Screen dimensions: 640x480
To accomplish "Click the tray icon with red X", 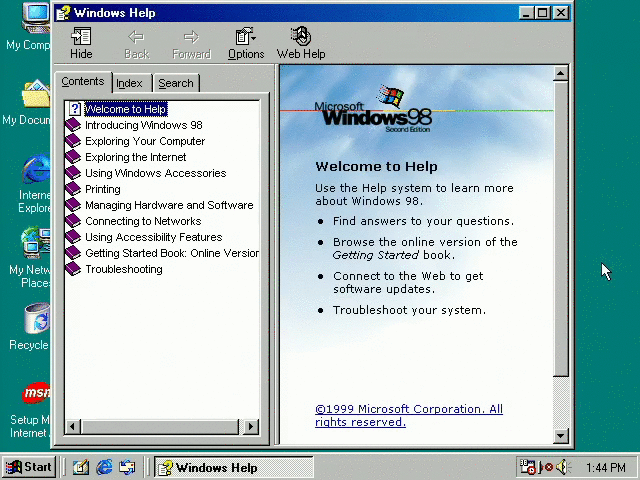I will (546, 467).
